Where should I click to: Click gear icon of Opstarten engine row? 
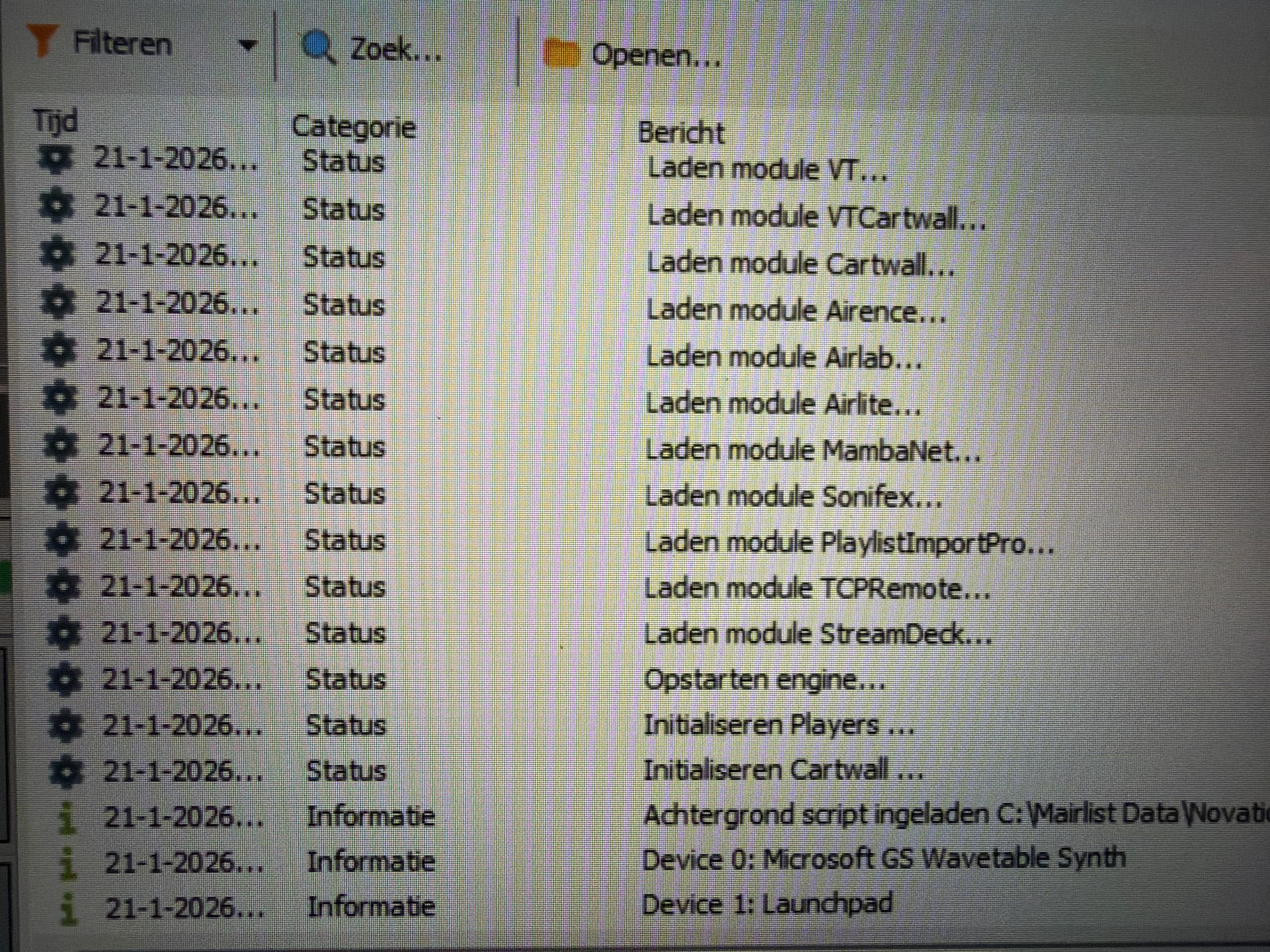tap(65, 680)
